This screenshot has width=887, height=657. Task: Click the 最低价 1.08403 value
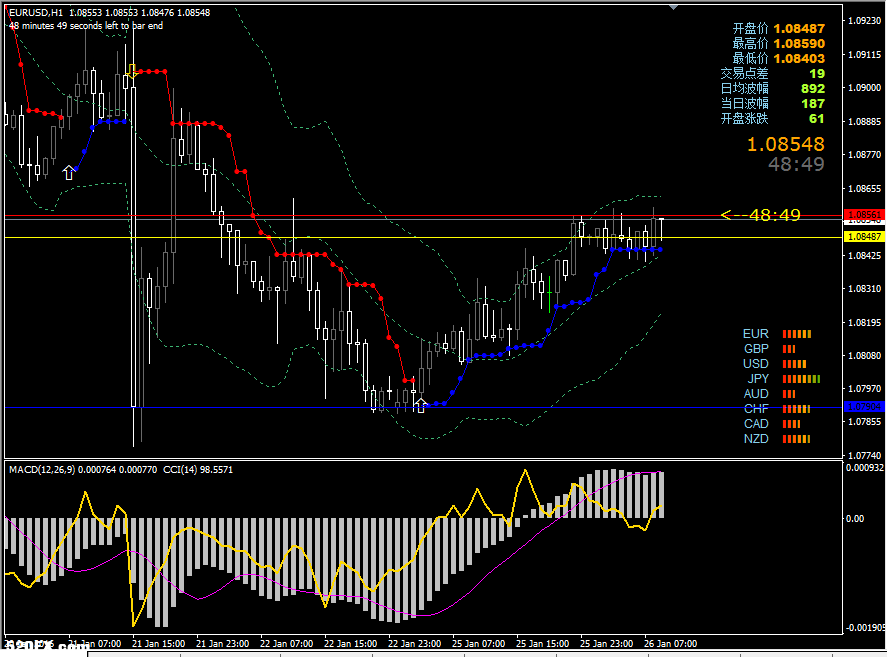[x=799, y=58]
